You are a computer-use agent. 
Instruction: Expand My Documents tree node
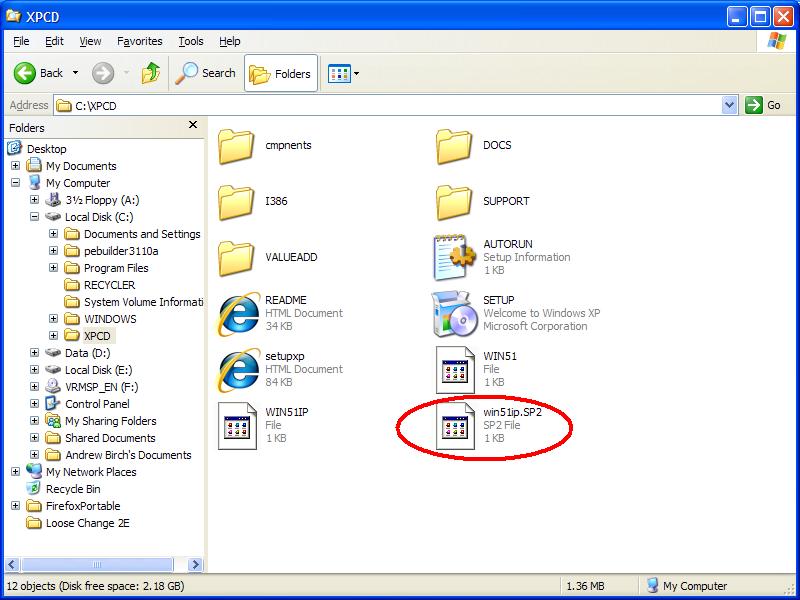pos(16,166)
